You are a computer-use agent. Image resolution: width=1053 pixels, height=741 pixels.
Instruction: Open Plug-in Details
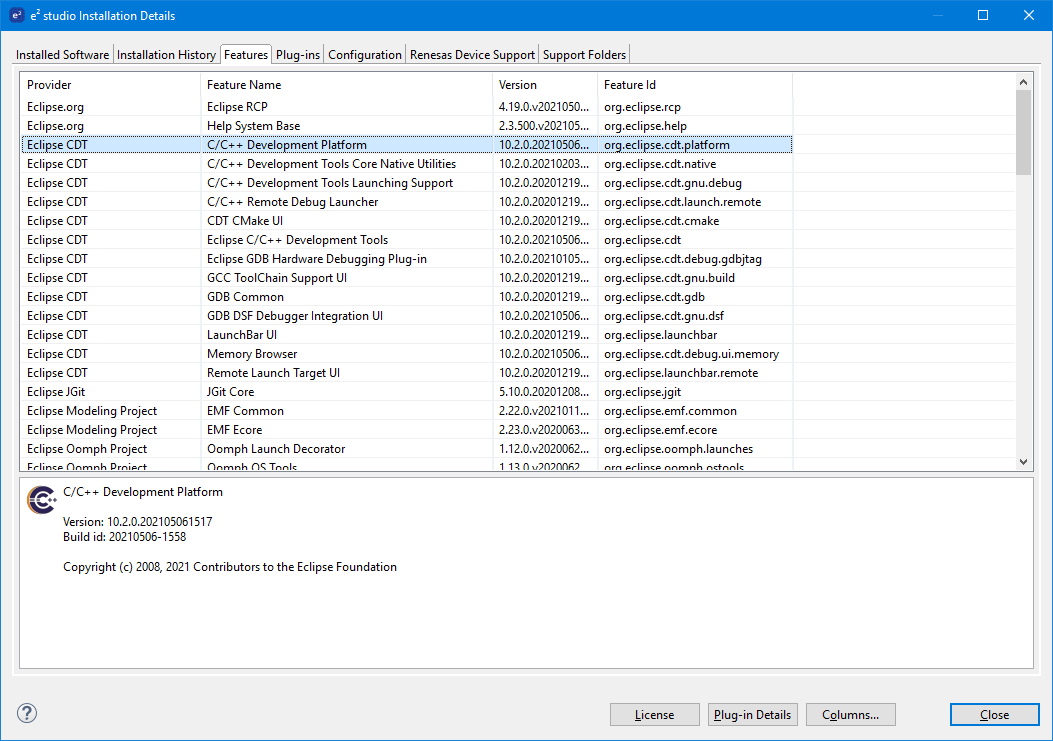click(752, 715)
